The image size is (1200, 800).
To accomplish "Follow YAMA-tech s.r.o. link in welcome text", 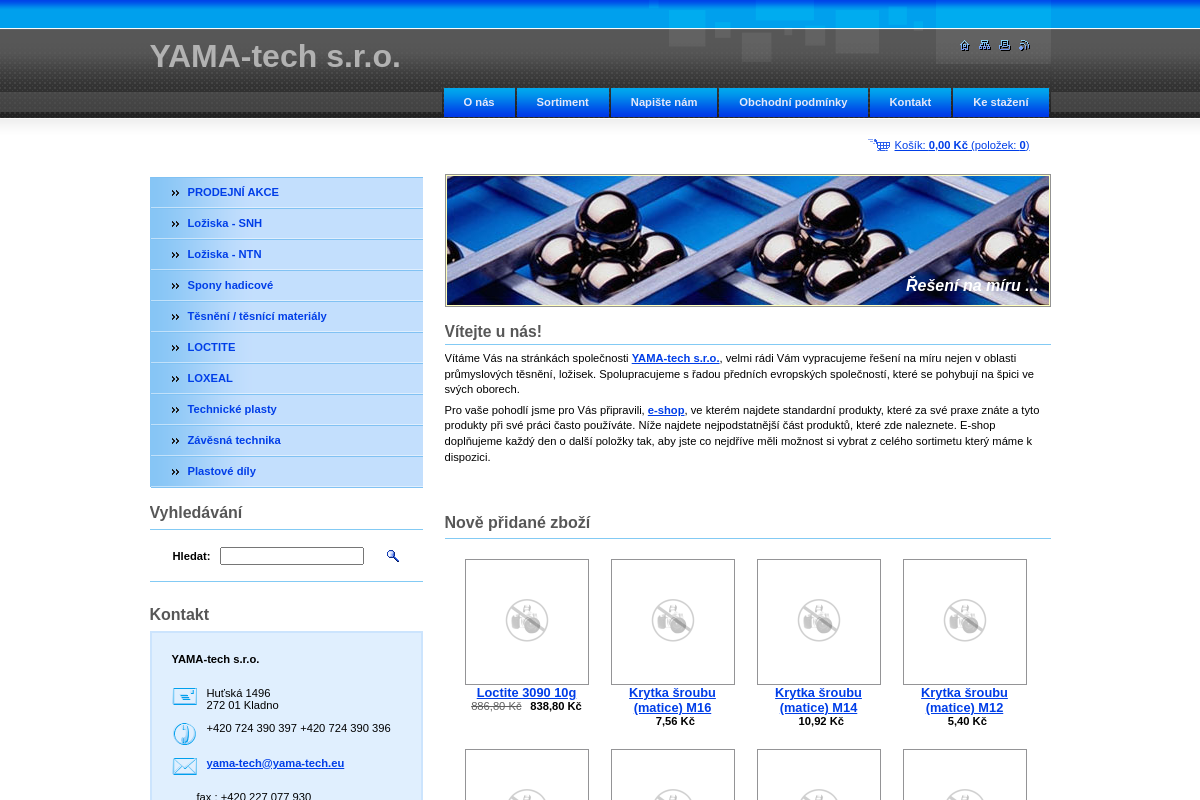I will pyautogui.click(x=675, y=358).
